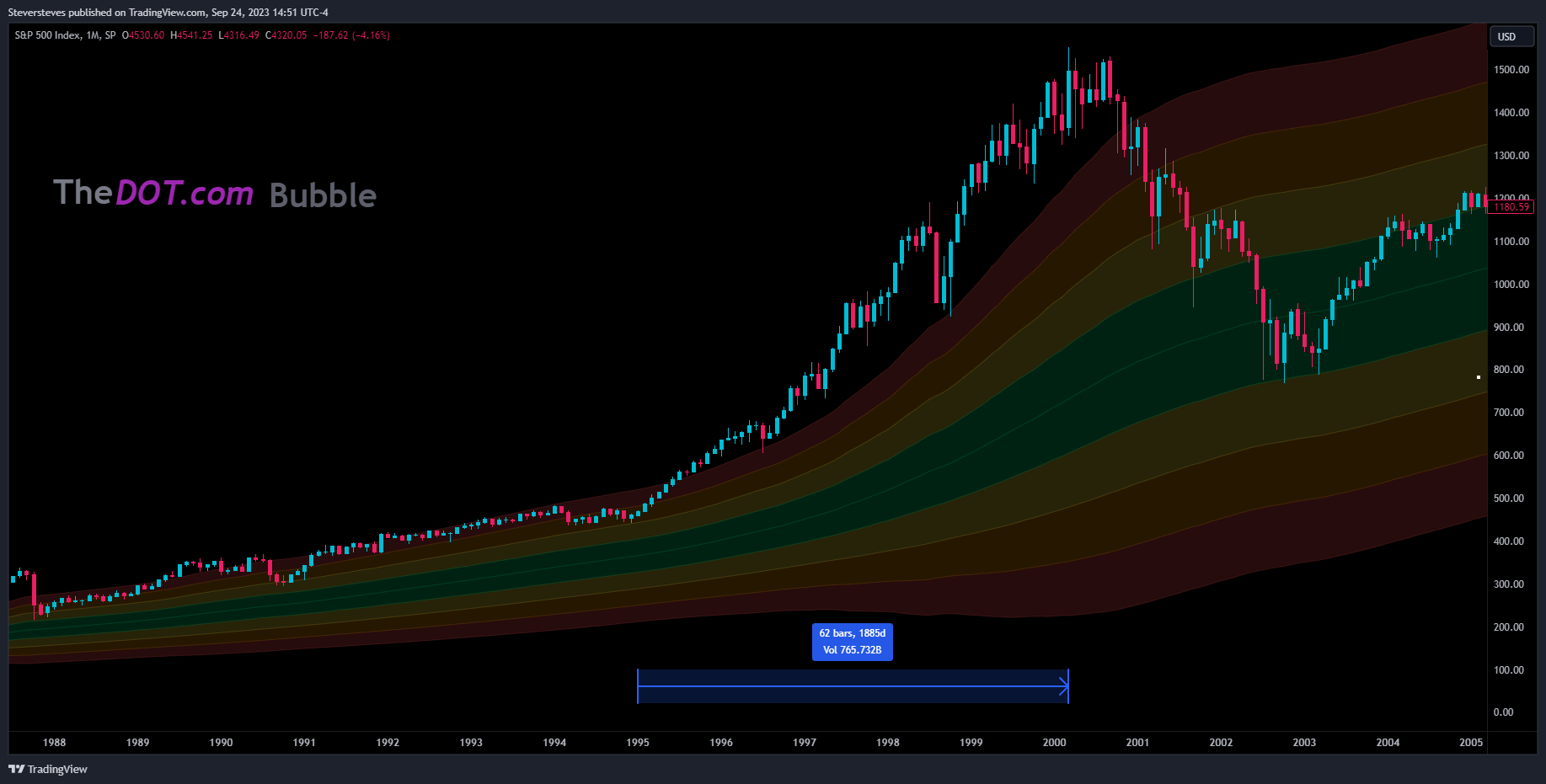Click the high value H4541.25
The width and height of the screenshot is (1546, 784).
(x=192, y=35)
